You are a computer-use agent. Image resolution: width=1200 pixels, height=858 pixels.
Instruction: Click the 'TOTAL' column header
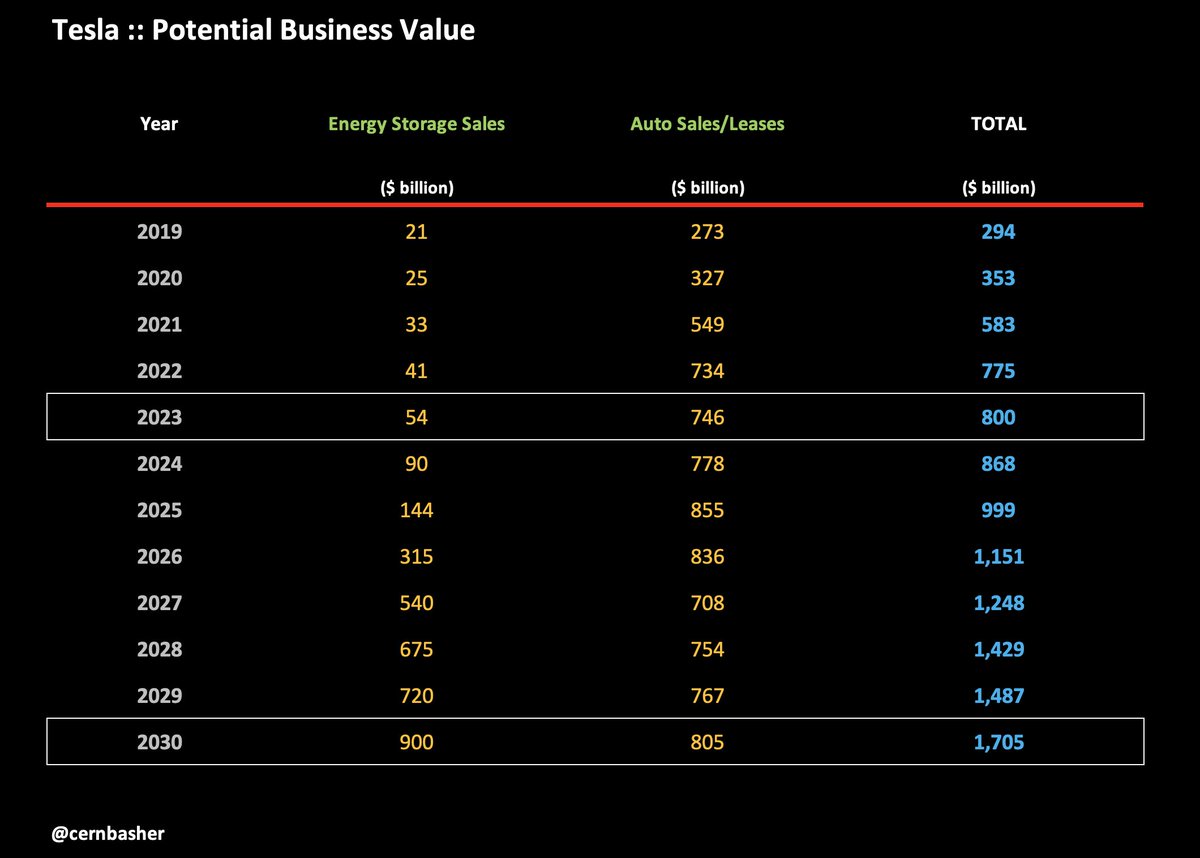[x=998, y=124]
